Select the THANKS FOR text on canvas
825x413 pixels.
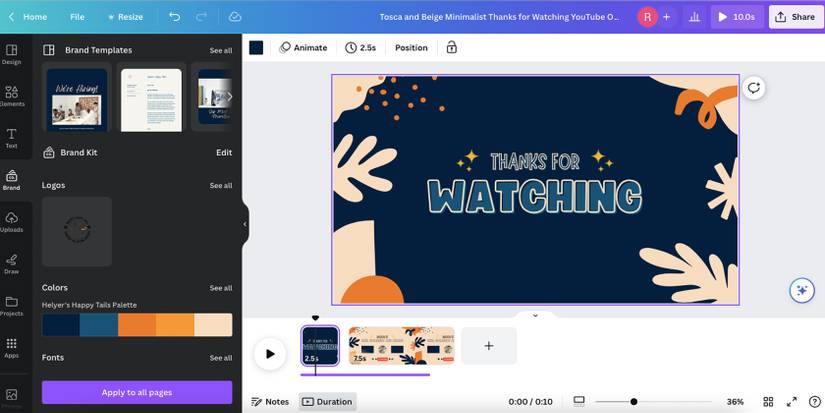(x=535, y=162)
